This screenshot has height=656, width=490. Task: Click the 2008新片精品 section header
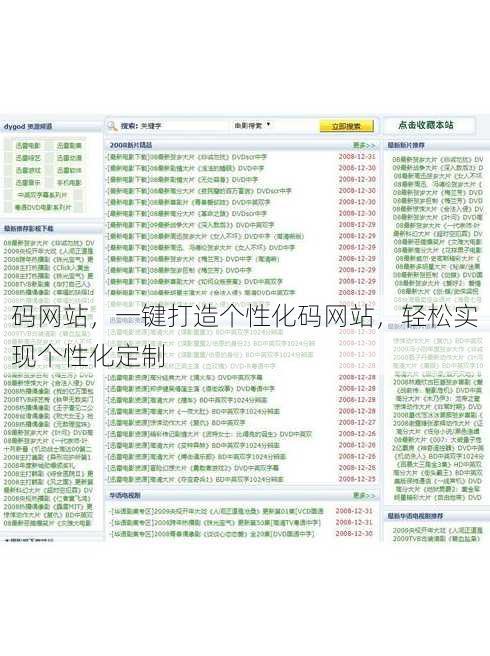pyautogui.click(x=131, y=145)
